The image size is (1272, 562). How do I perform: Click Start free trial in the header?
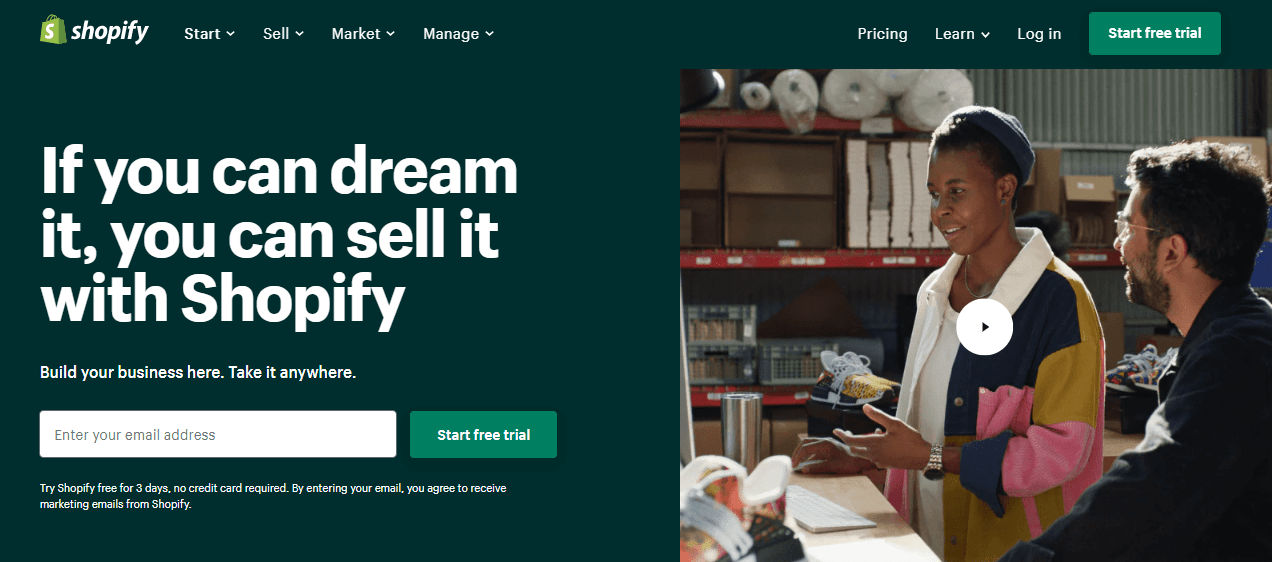coord(1155,33)
